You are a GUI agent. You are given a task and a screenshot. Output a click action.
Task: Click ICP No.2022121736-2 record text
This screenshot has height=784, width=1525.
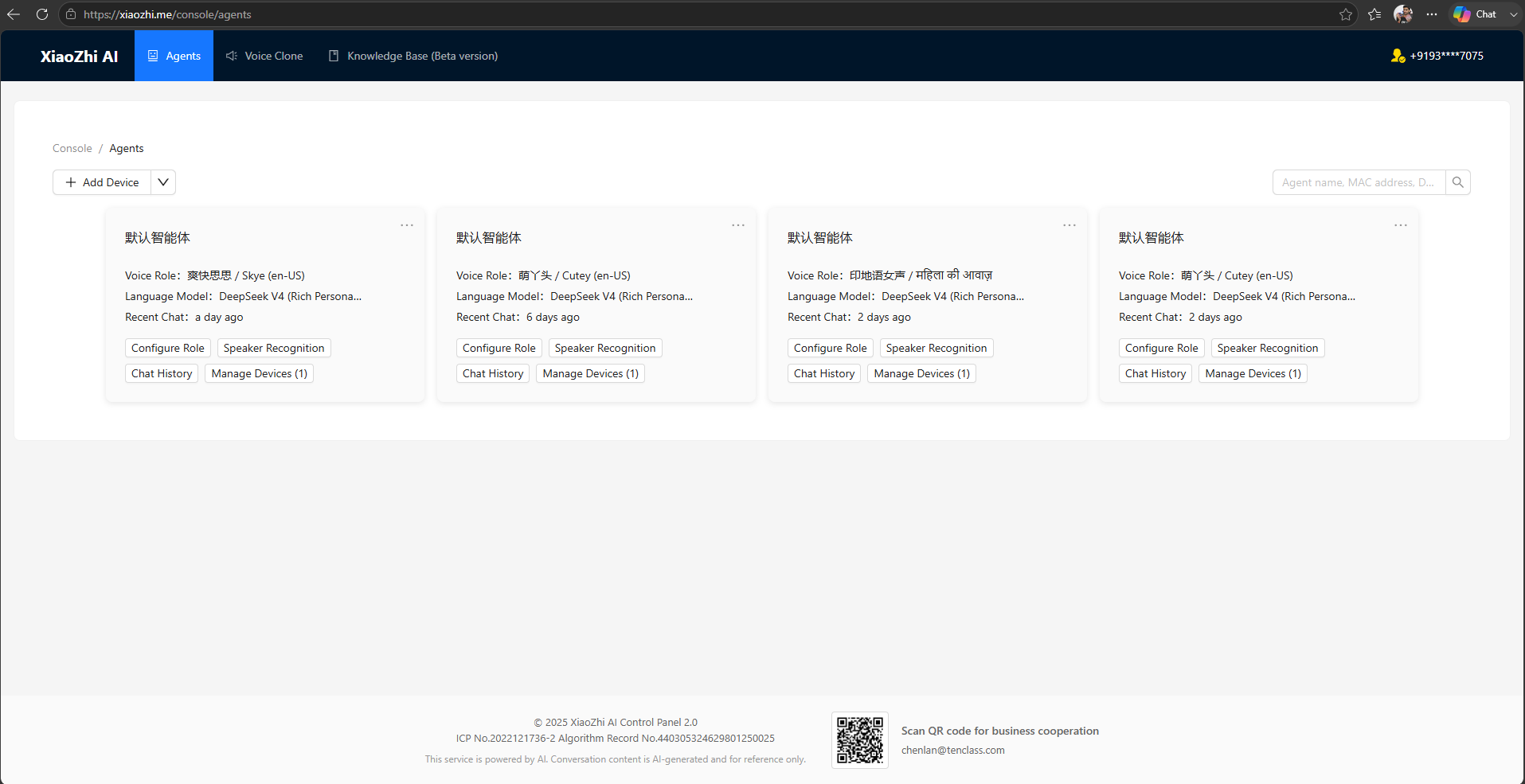pyautogui.click(x=506, y=738)
